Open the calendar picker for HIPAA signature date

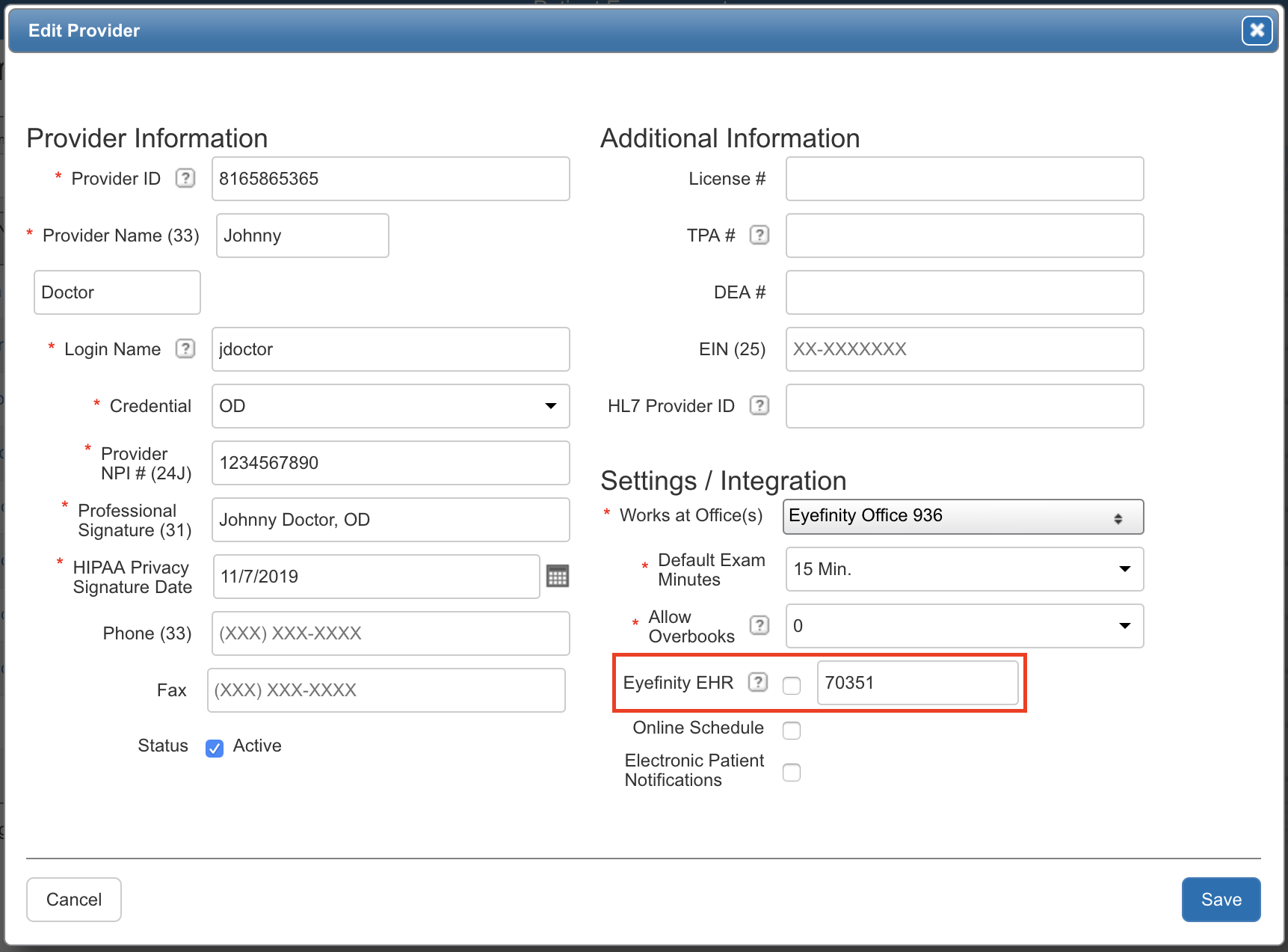(558, 576)
